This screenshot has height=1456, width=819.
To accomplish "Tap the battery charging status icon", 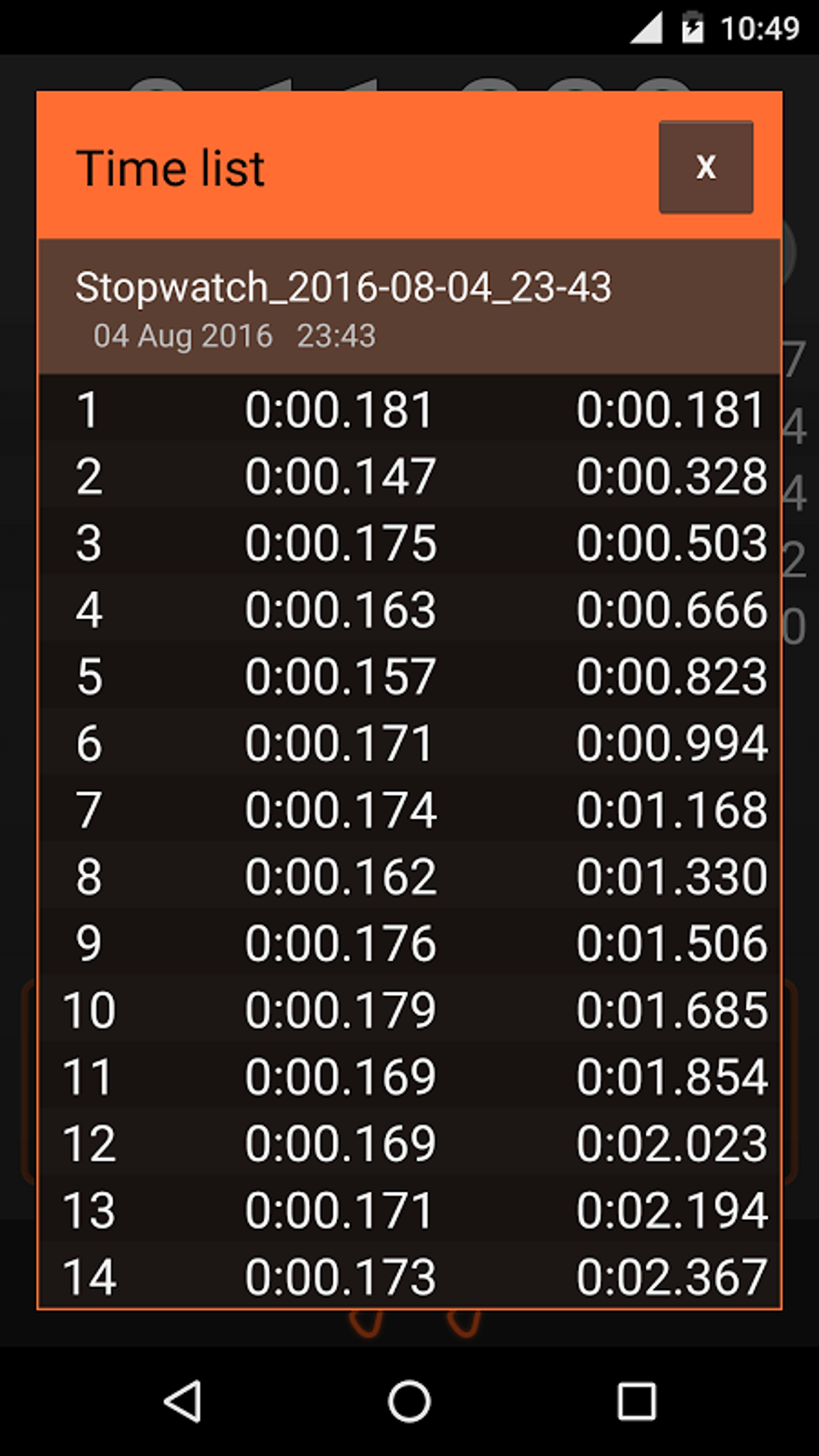I will [x=692, y=29].
